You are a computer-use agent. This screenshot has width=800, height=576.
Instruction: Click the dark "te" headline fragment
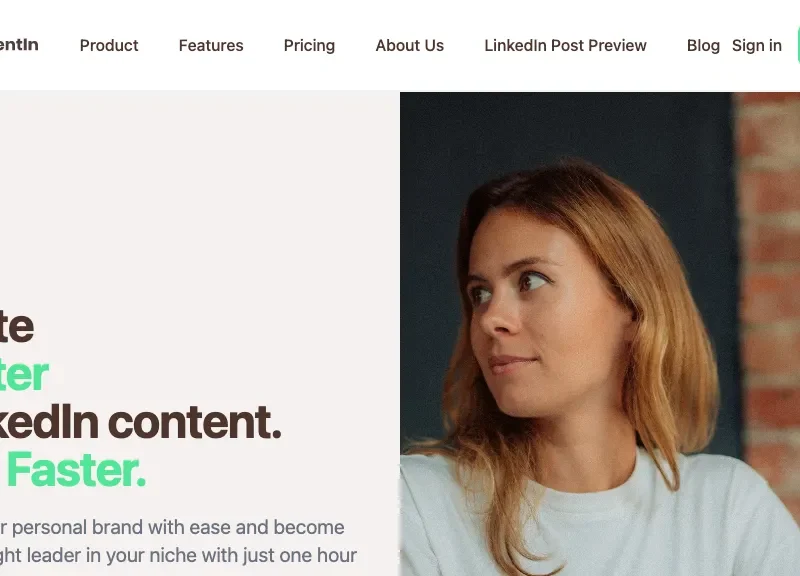[16, 327]
